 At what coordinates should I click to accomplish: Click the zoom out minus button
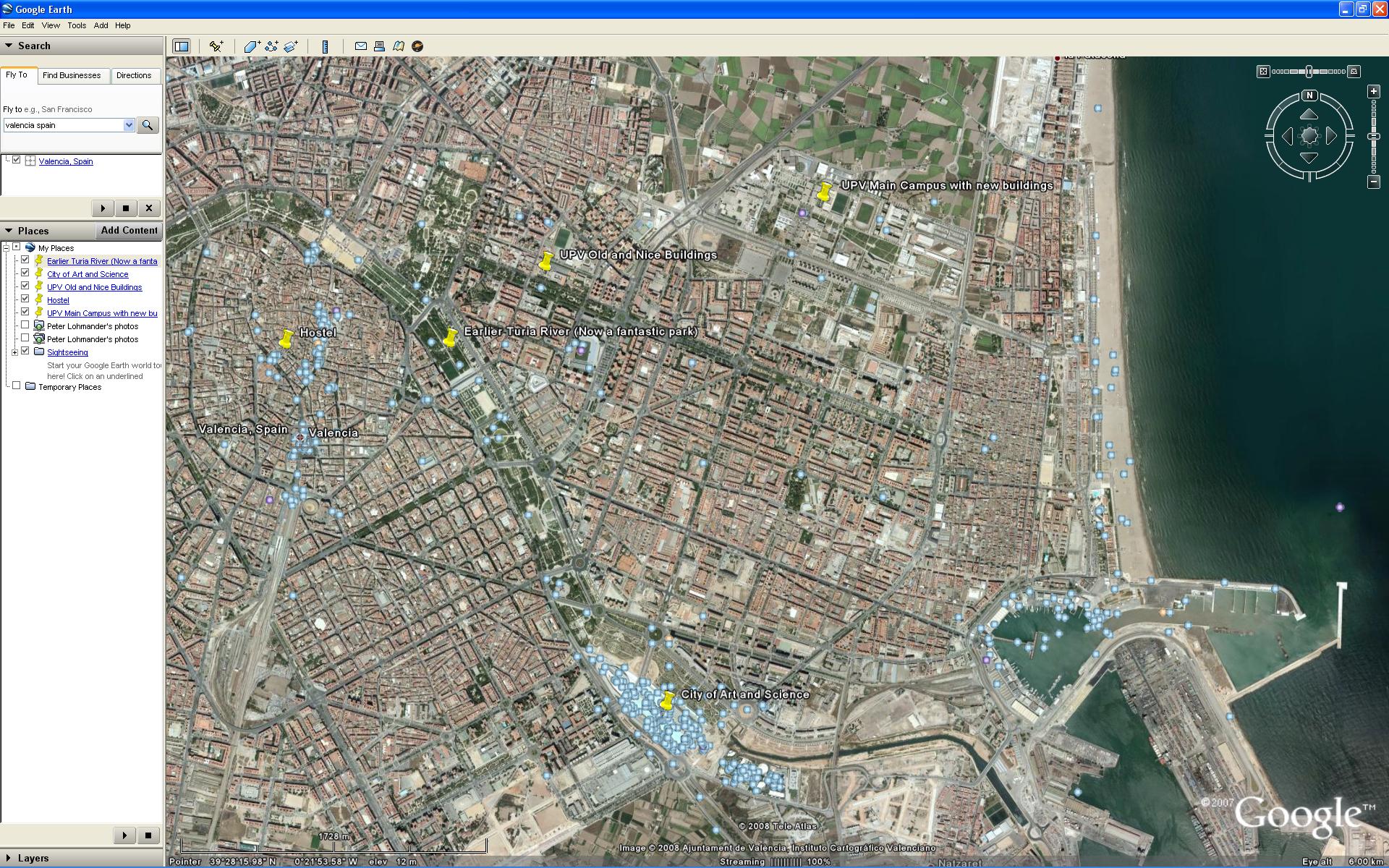(1374, 182)
